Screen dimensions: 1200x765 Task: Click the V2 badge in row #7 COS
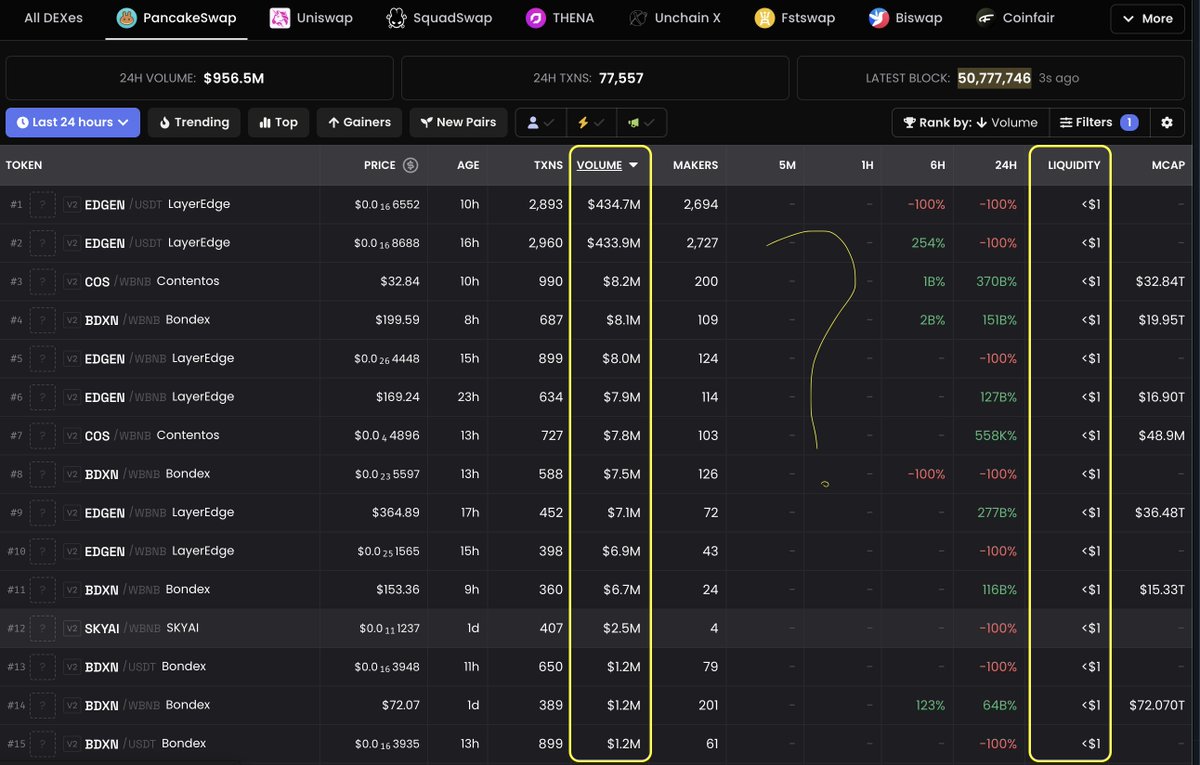point(72,436)
